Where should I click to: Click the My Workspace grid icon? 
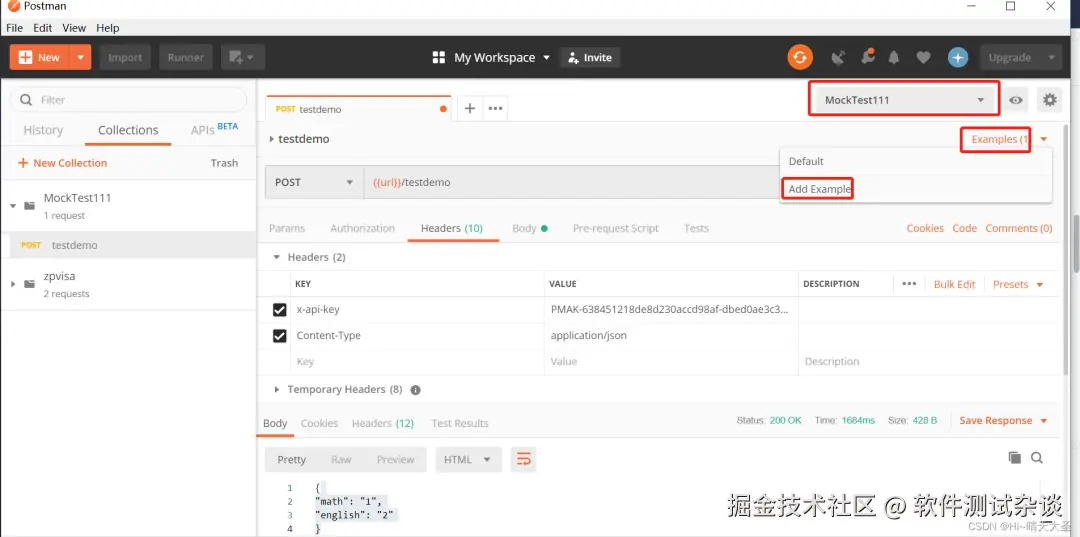pyautogui.click(x=439, y=58)
